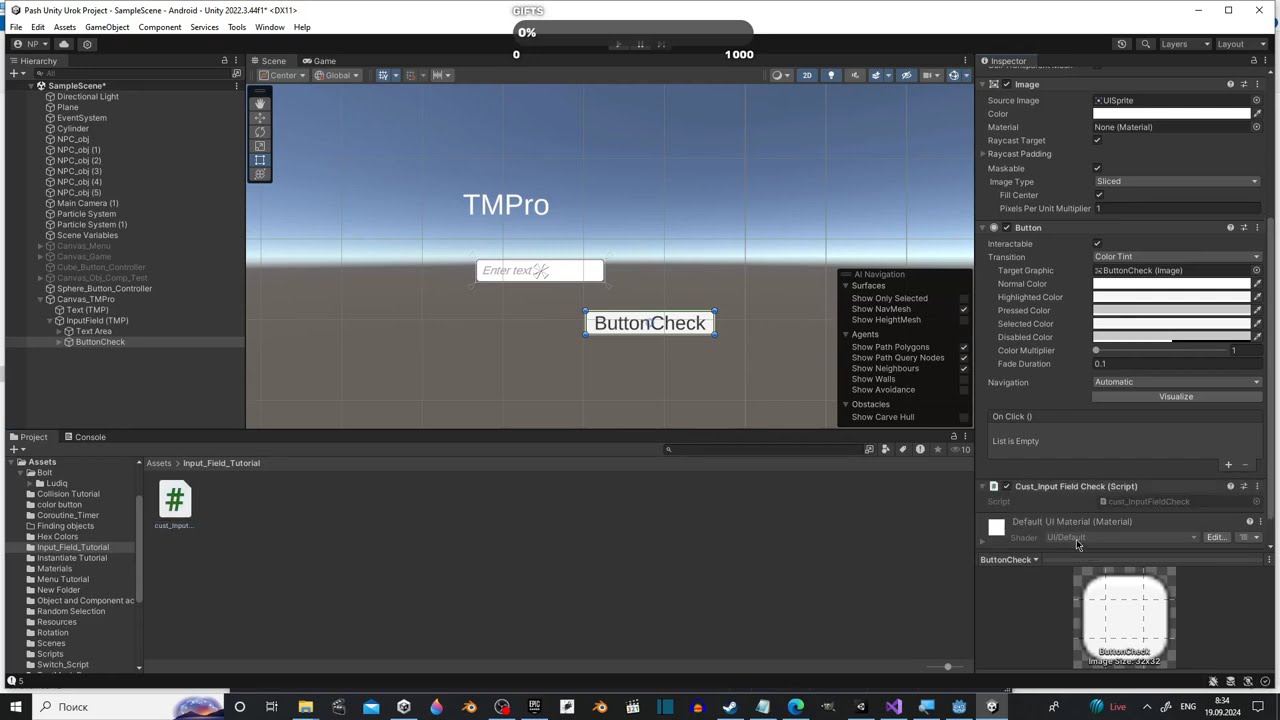Open the Component menu
The width and height of the screenshot is (1280, 720).
pos(160,27)
